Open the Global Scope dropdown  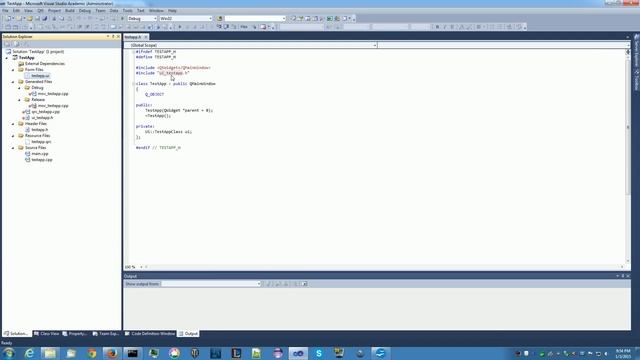(251, 45)
